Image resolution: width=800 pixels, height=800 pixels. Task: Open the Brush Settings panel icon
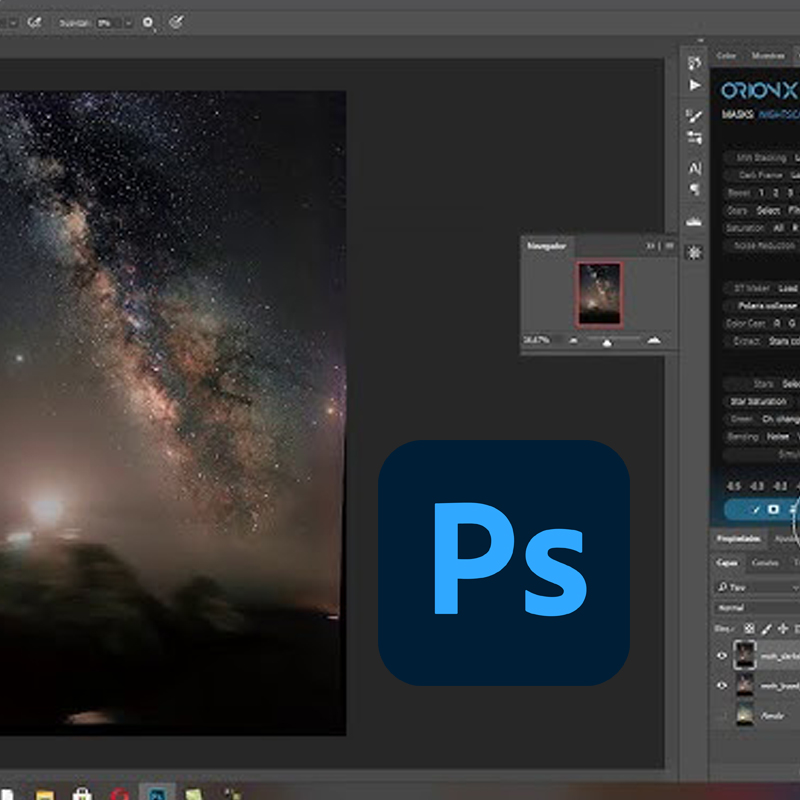(694, 116)
